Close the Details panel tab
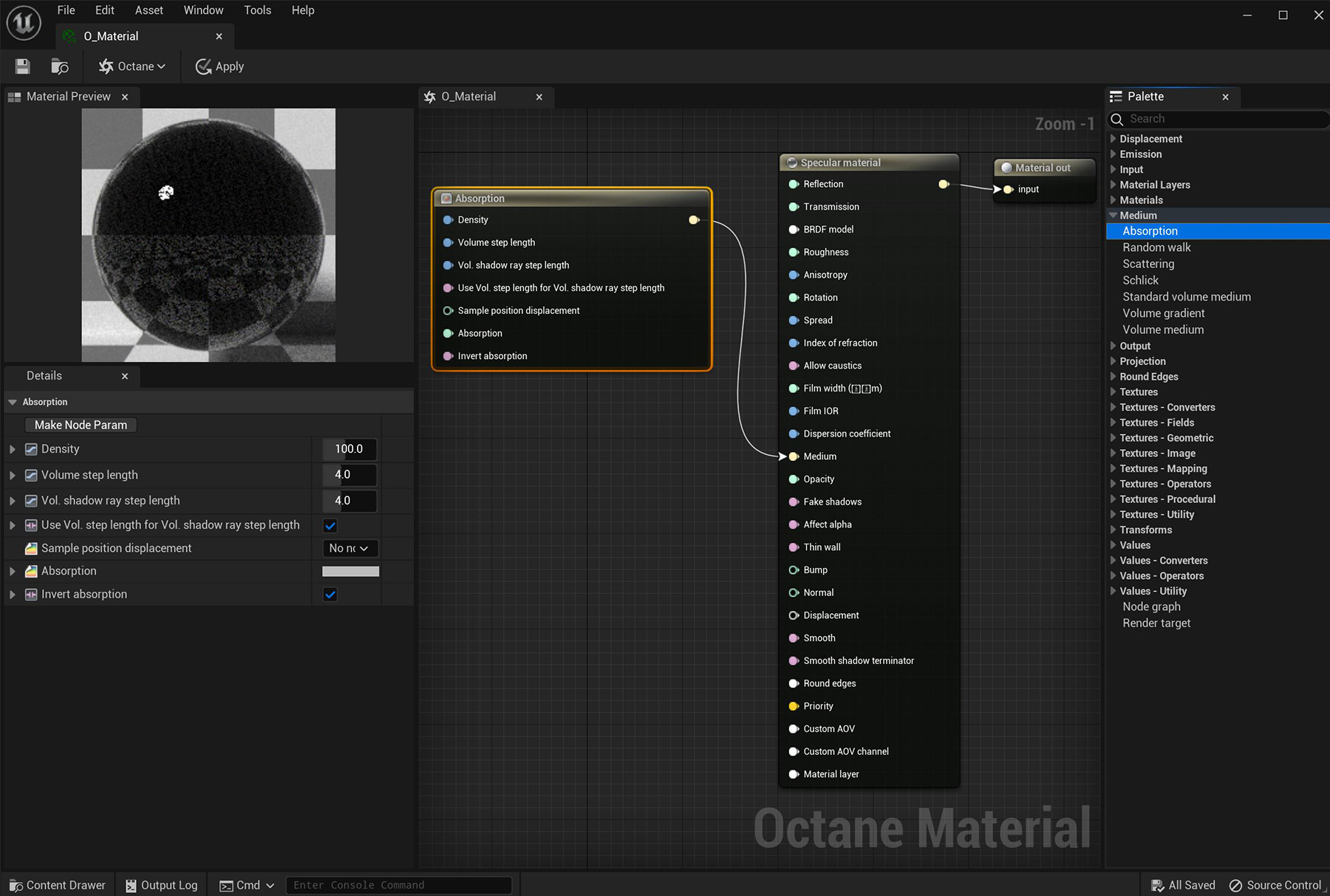Screen dimensions: 1330x896 click(x=125, y=376)
